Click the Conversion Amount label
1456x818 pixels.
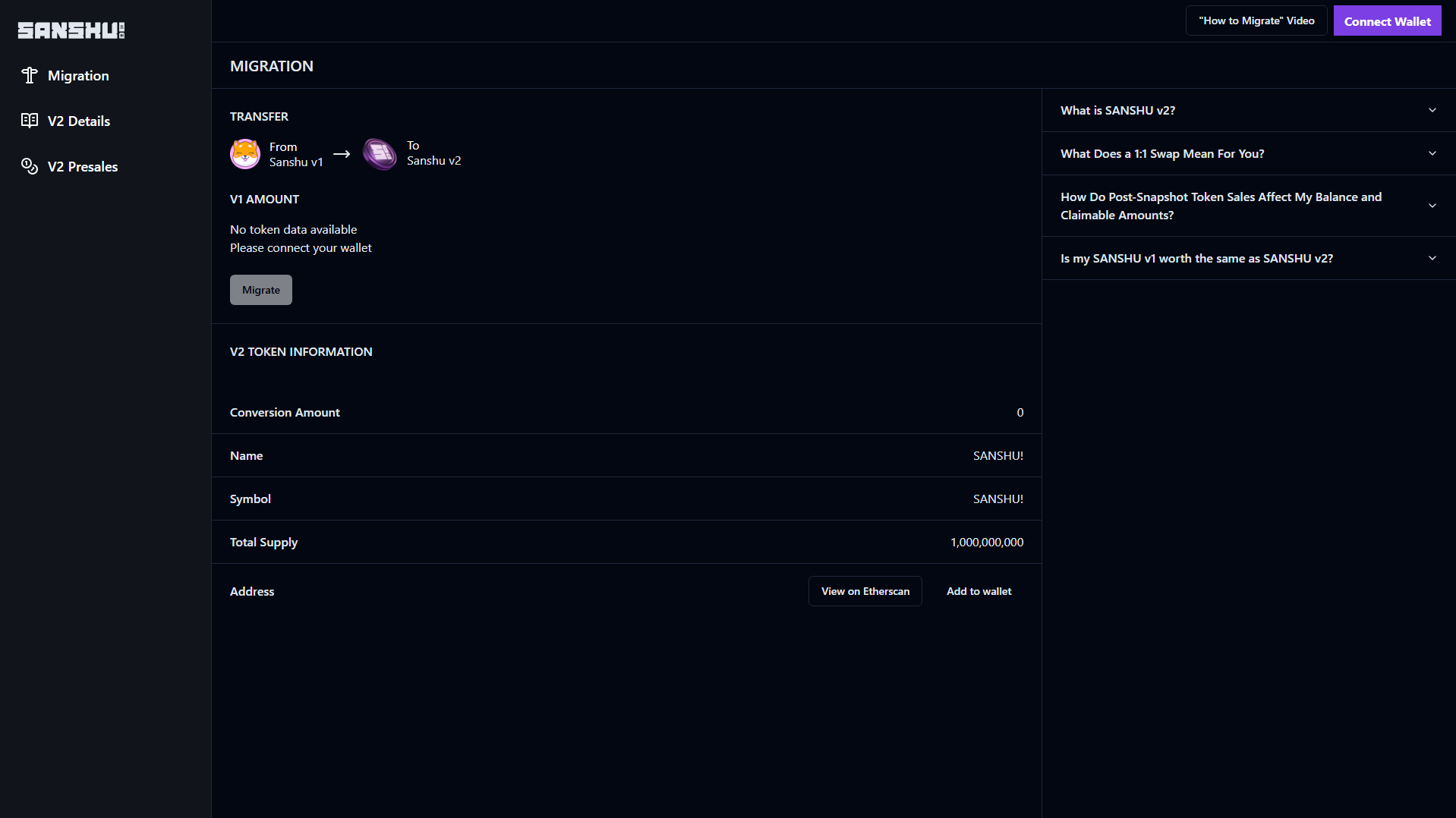pos(285,412)
